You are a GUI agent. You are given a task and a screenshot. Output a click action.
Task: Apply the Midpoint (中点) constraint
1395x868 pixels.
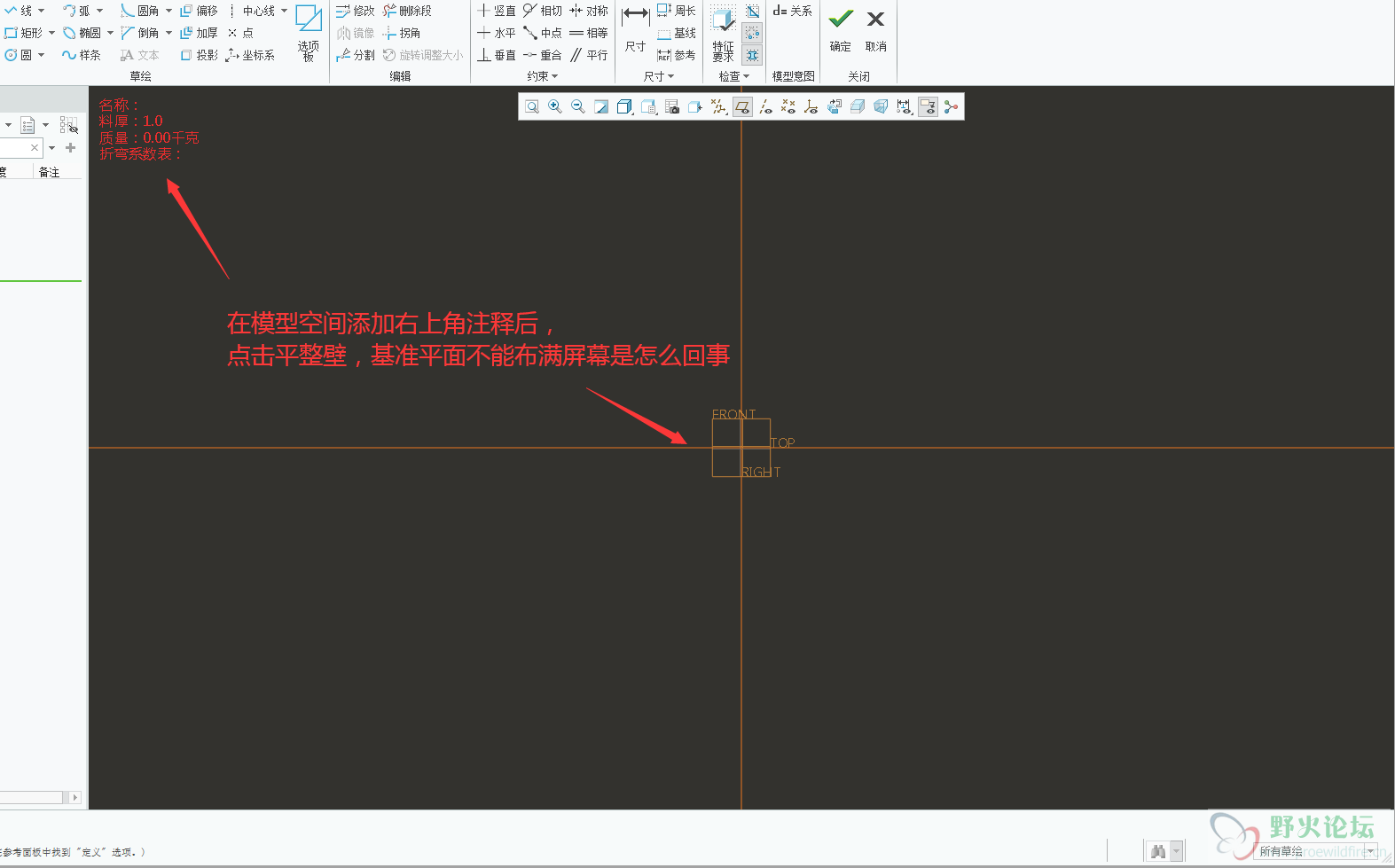(x=543, y=33)
